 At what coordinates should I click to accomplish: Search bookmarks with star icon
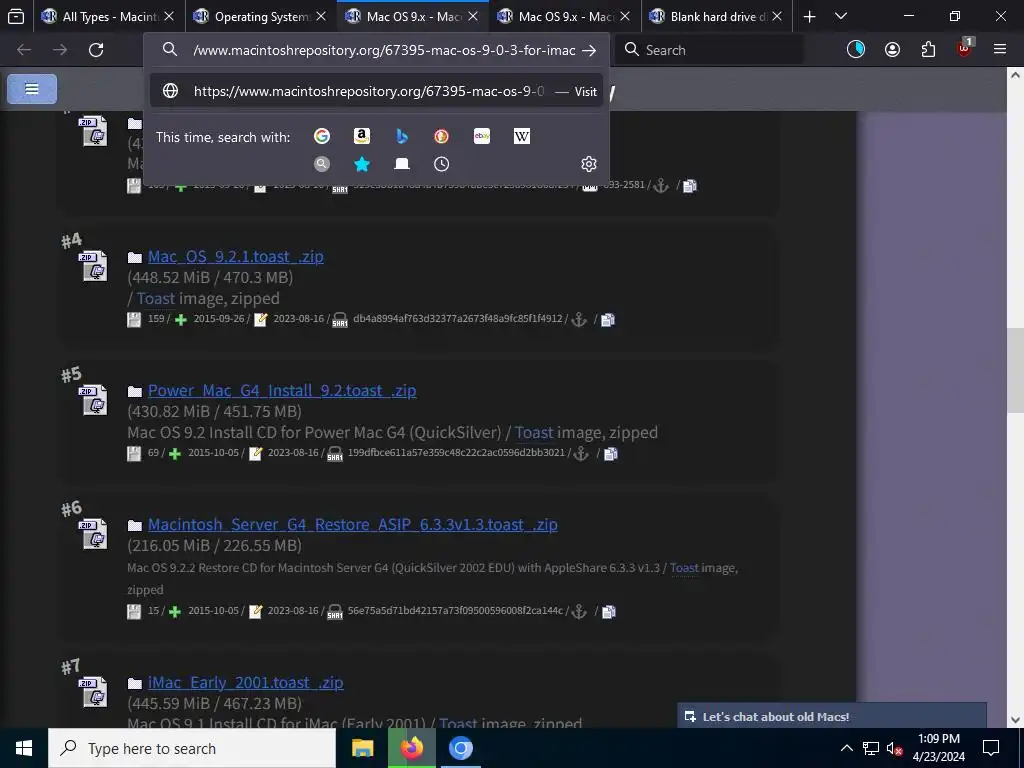pyautogui.click(x=362, y=164)
